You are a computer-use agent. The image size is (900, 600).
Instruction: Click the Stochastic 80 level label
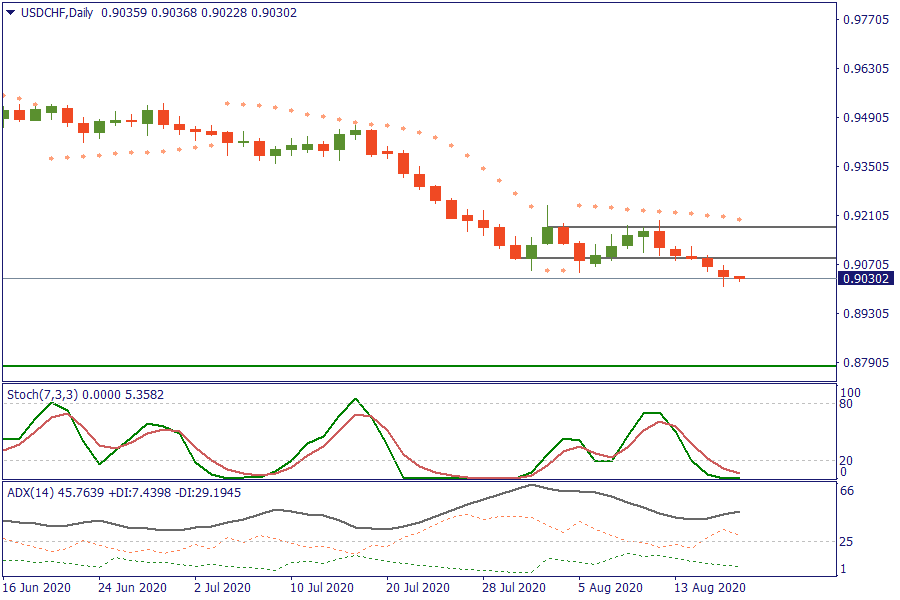[846, 404]
